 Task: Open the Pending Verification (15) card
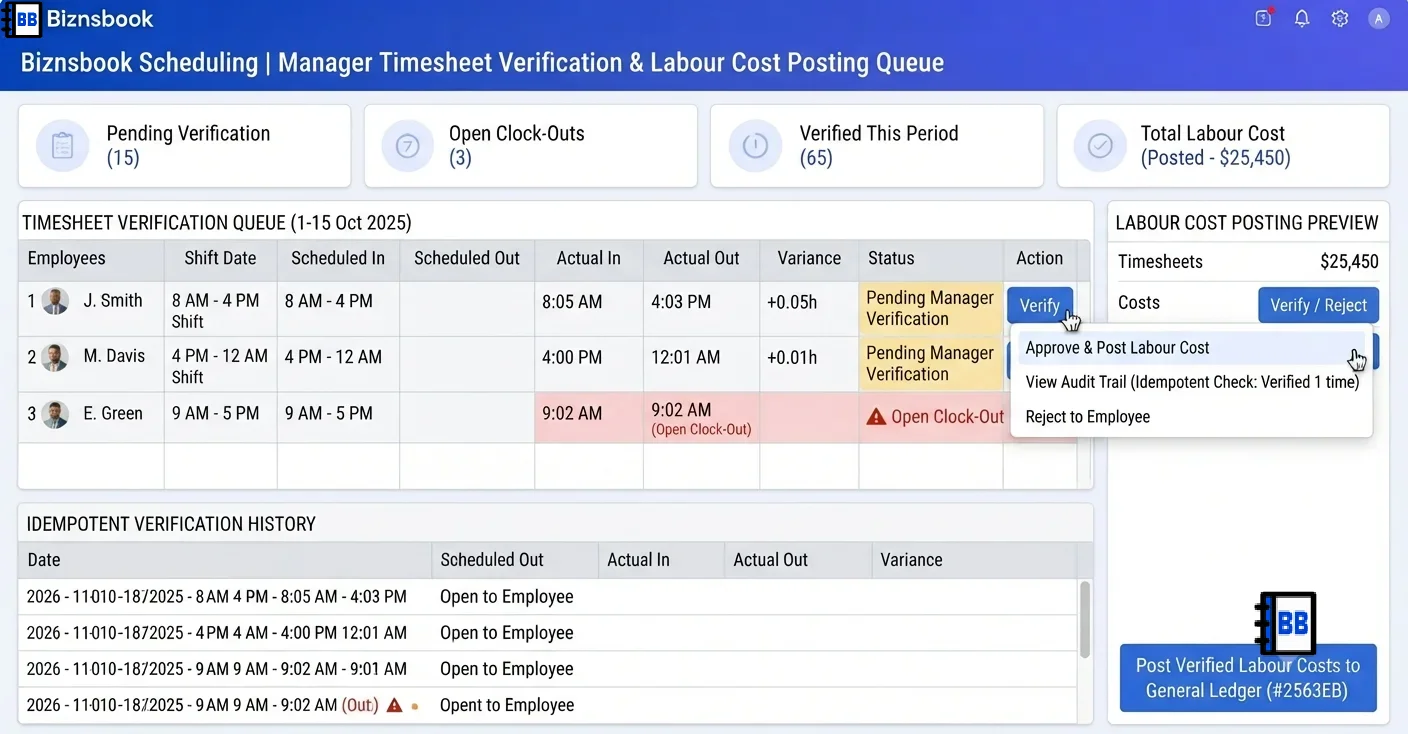pos(185,146)
